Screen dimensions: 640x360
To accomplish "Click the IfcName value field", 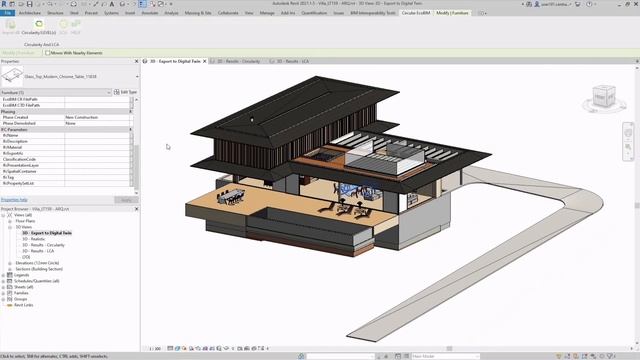I will [97, 136].
